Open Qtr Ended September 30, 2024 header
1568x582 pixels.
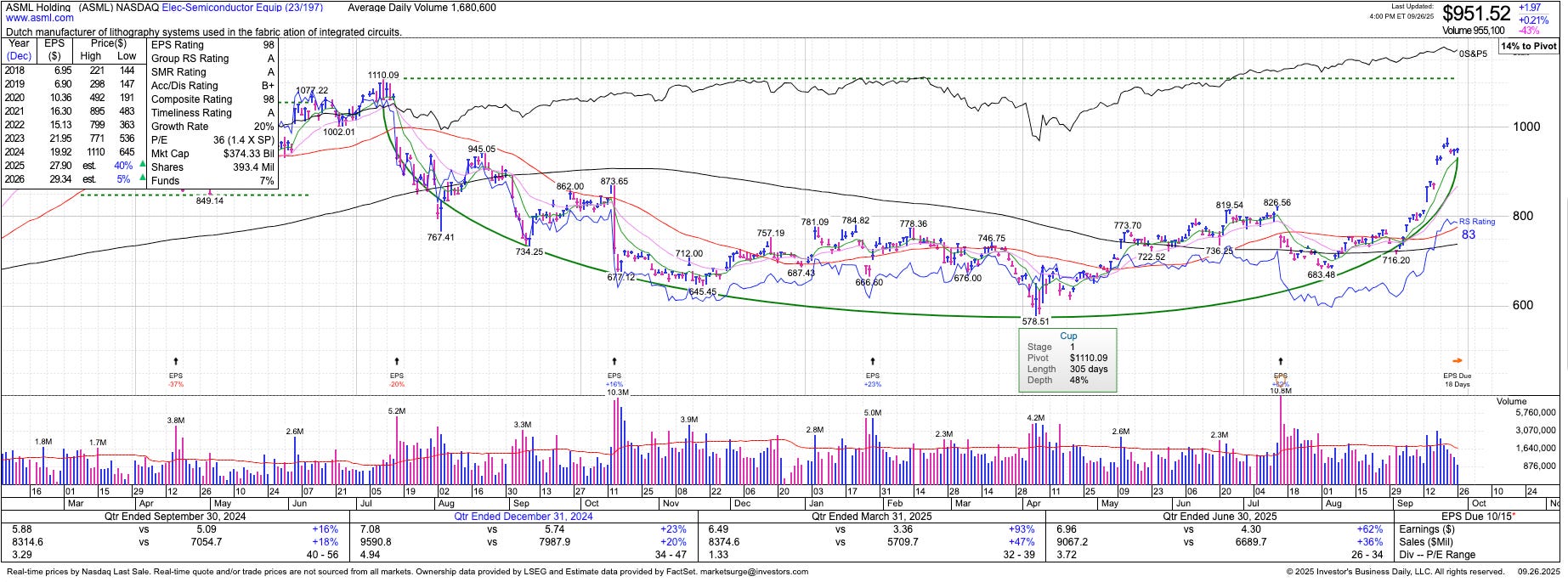(176, 517)
